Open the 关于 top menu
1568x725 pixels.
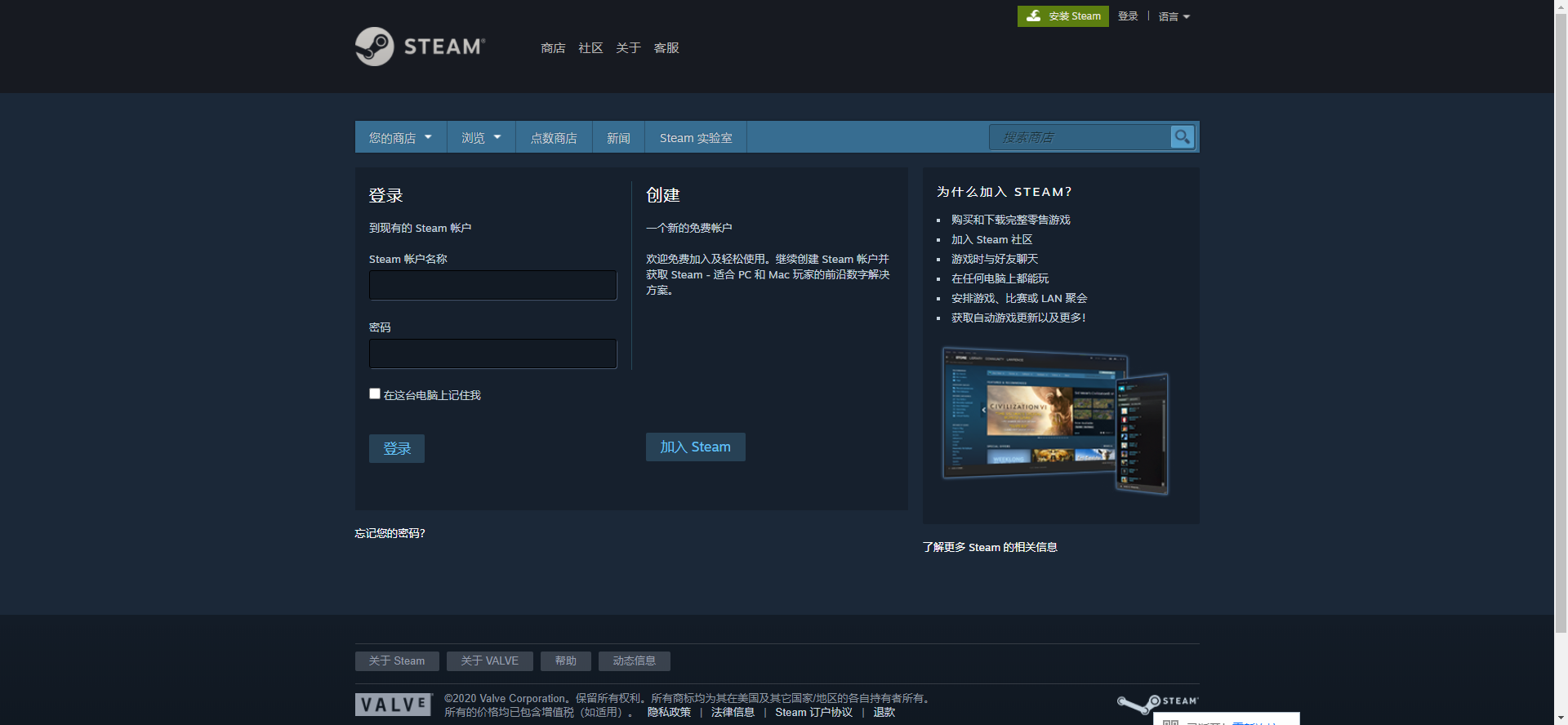(628, 48)
